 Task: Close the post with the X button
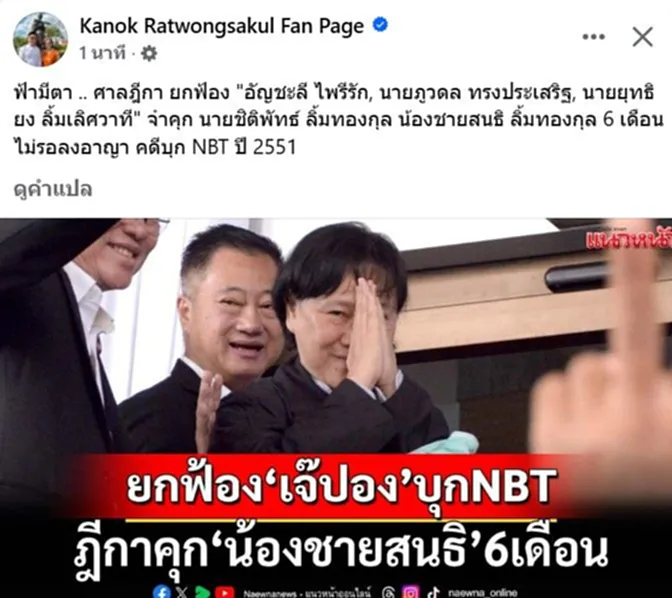point(642,37)
